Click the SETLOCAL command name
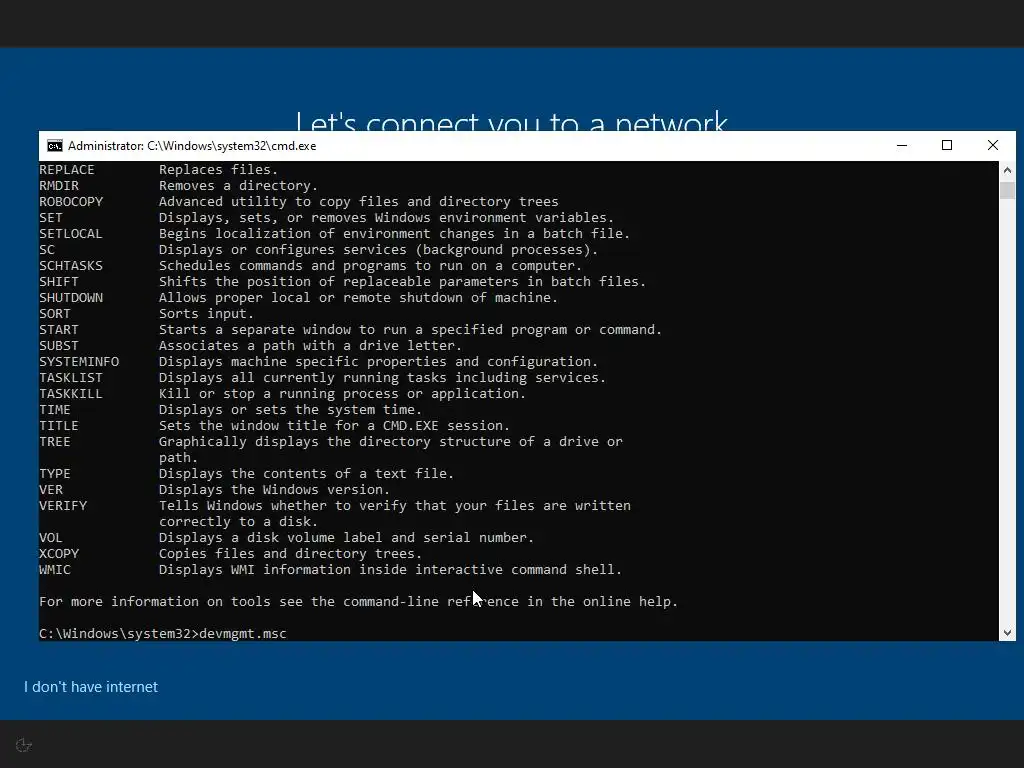Image resolution: width=1024 pixels, height=768 pixels. (71, 234)
